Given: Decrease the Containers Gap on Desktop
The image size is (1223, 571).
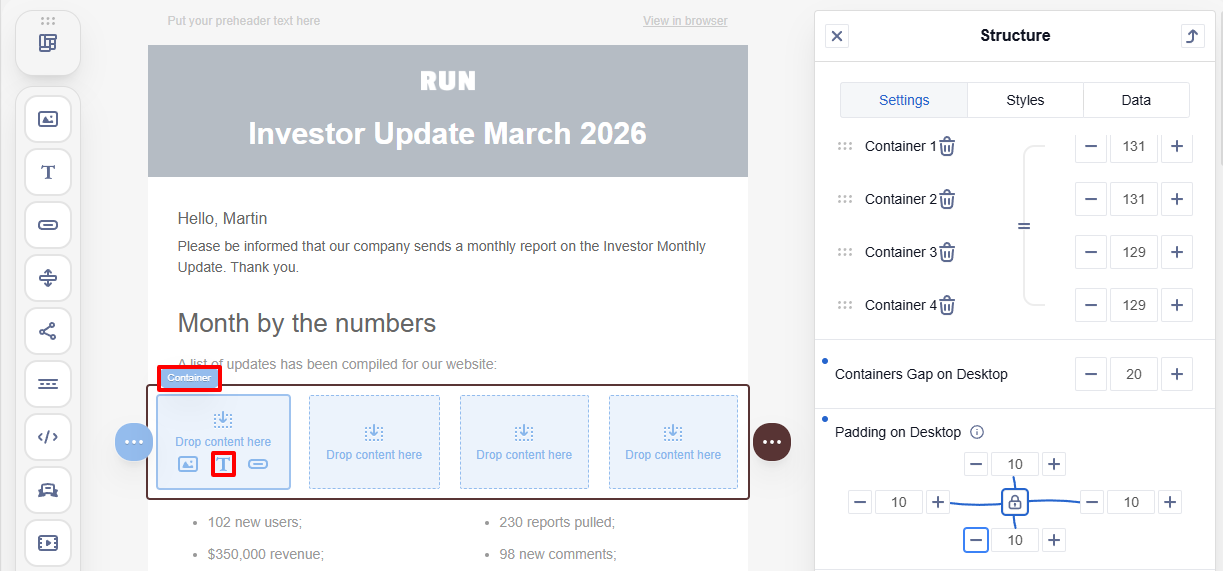Looking at the screenshot, I should tap(1091, 374).
